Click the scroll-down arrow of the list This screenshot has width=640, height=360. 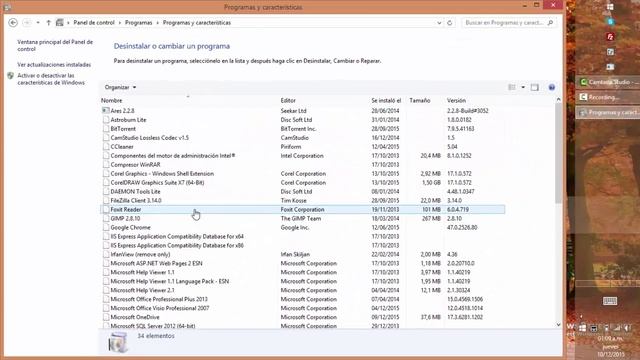tap(558, 324)
